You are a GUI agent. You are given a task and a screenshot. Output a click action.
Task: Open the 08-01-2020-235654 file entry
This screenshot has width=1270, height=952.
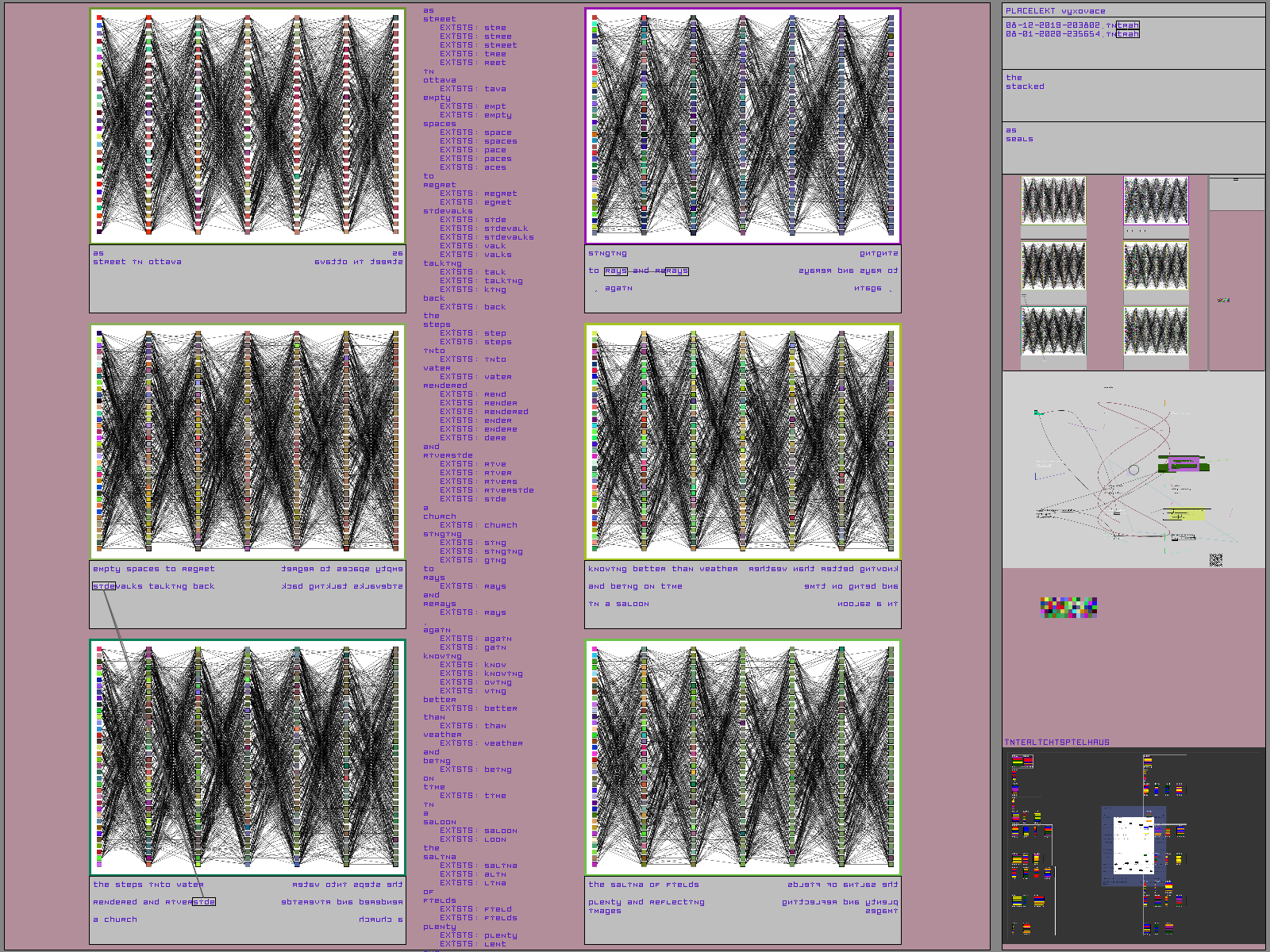coord(1072,34)
